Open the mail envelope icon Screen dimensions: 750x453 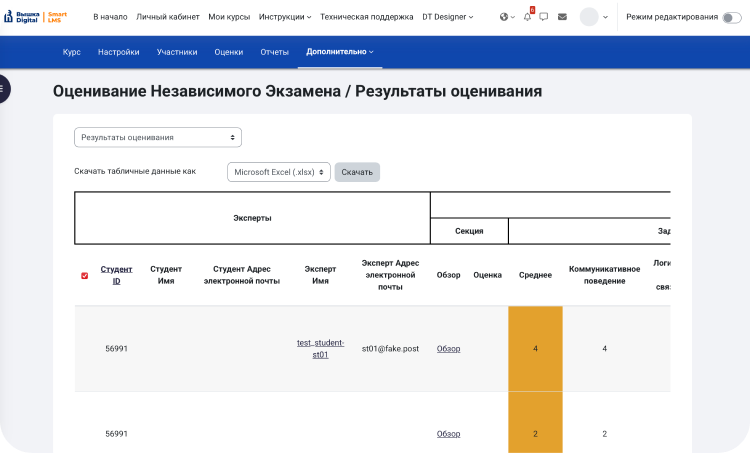pos(562,17)
